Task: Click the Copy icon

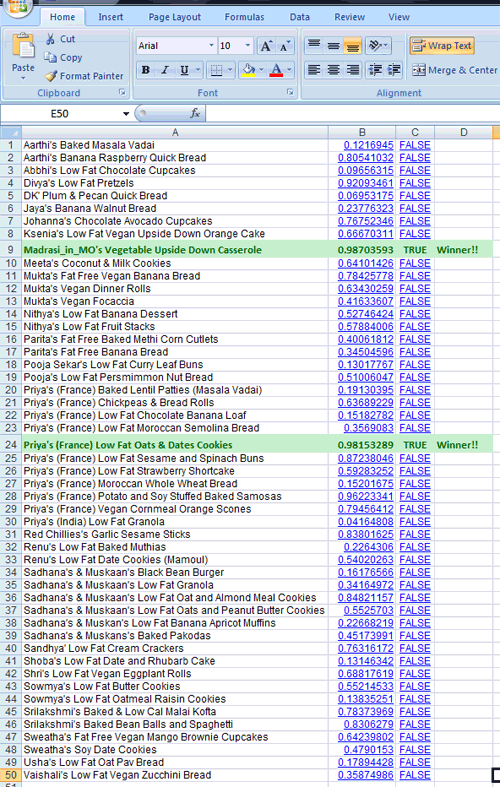Action: tap(50, 58)
